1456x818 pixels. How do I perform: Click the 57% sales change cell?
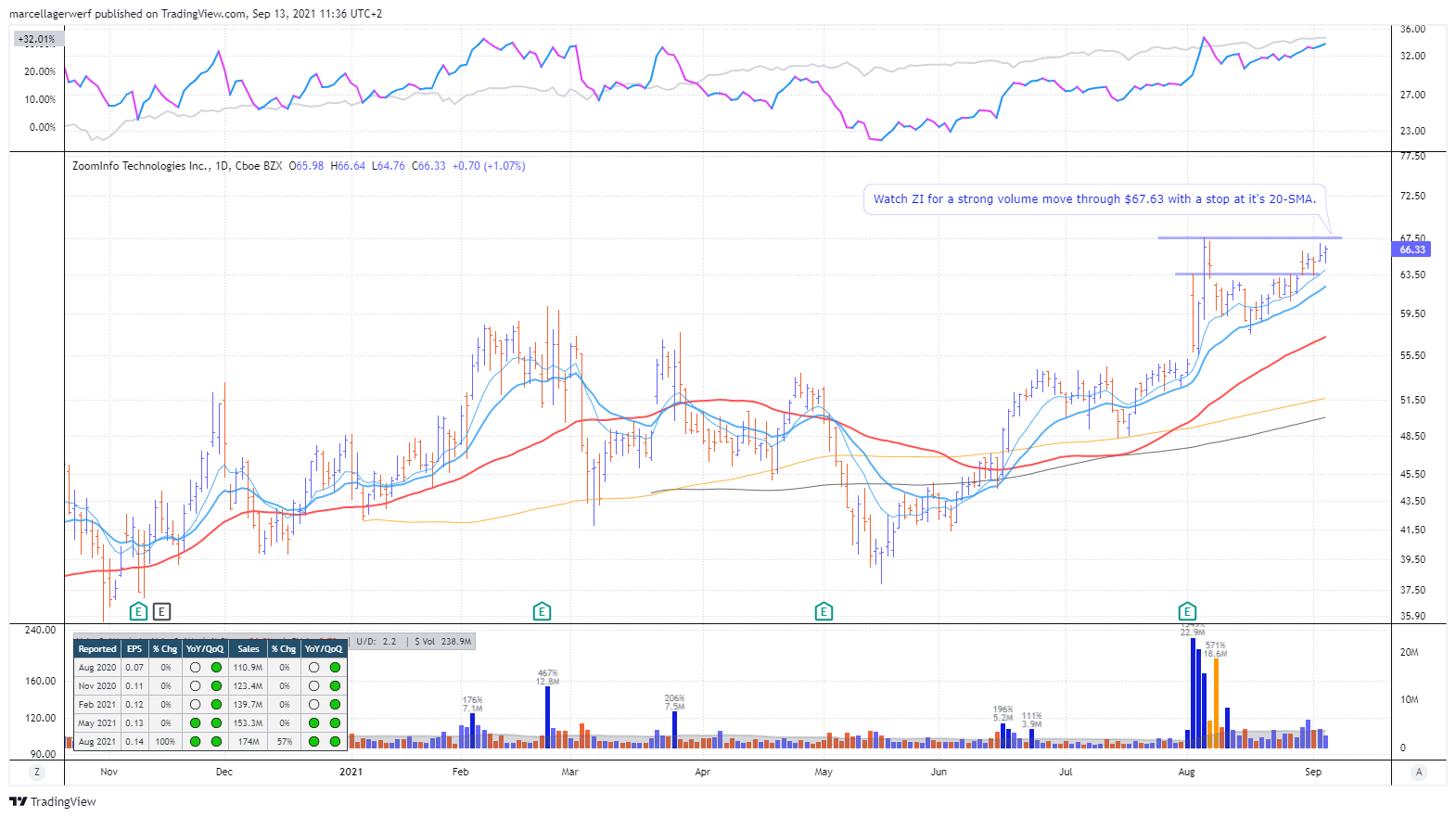[x=285, y=741]
